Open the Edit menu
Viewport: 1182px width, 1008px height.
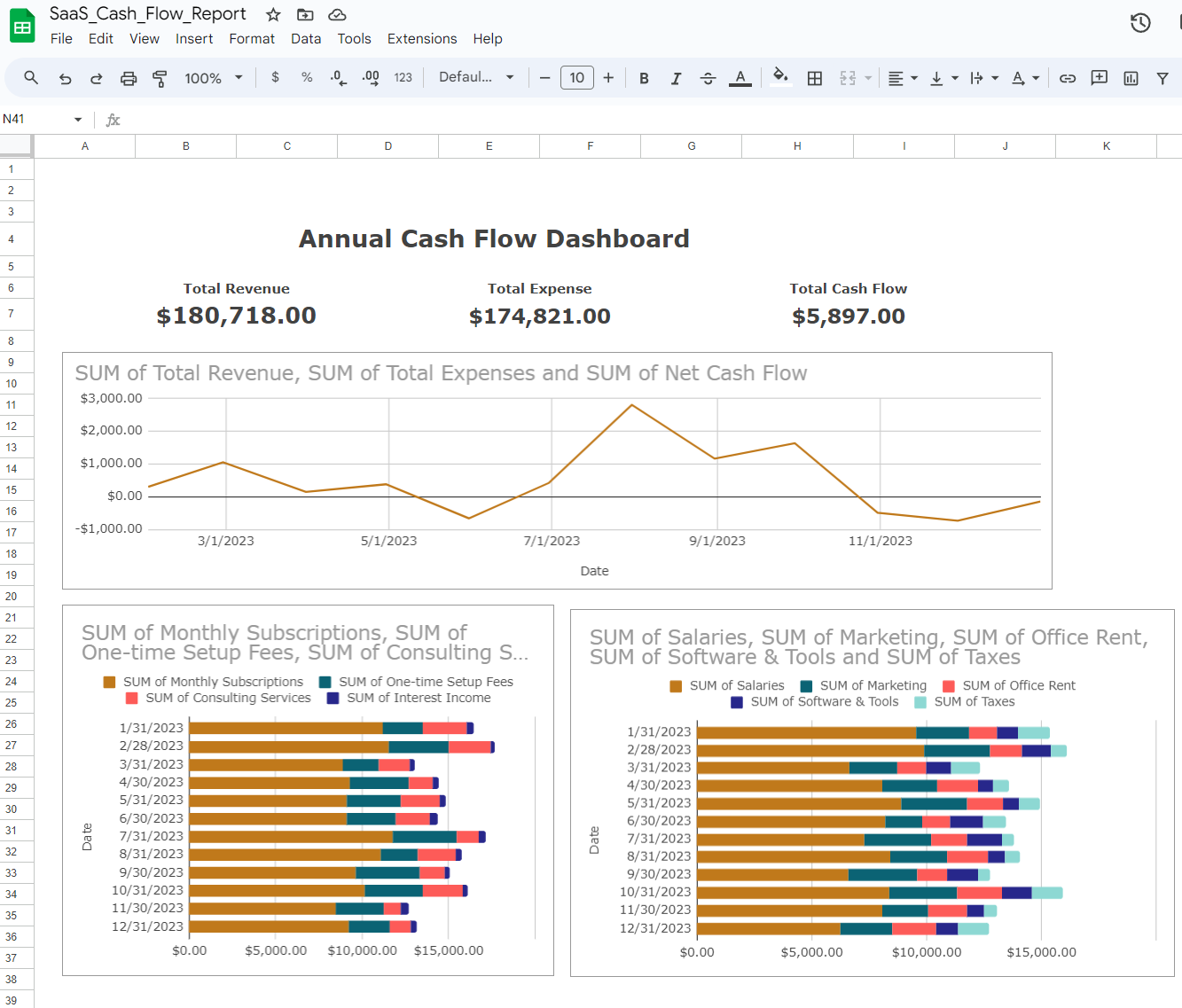[100, 39]
